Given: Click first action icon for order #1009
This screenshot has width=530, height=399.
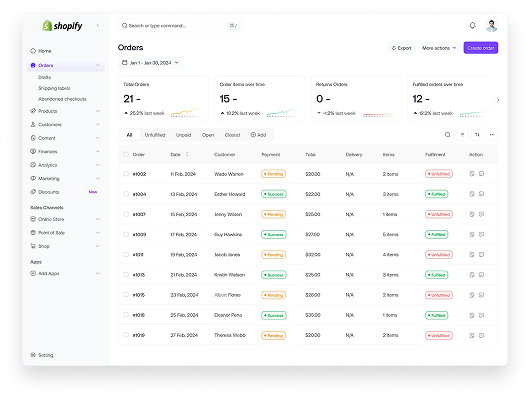Looking at the screenshot, I should click(x=472, y=234).
